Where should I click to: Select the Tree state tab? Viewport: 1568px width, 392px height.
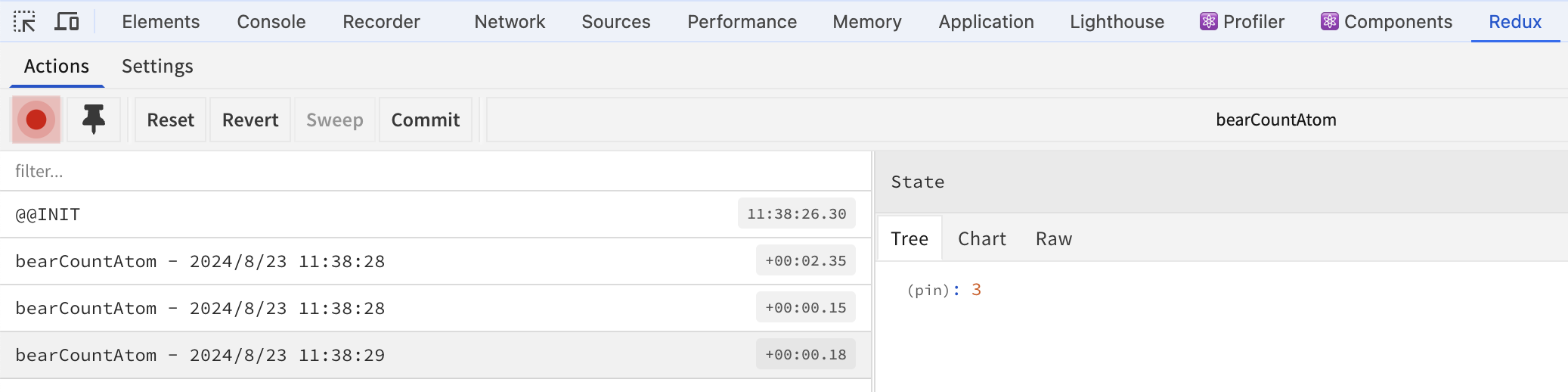pyautogui.click(x=910, y=238)
